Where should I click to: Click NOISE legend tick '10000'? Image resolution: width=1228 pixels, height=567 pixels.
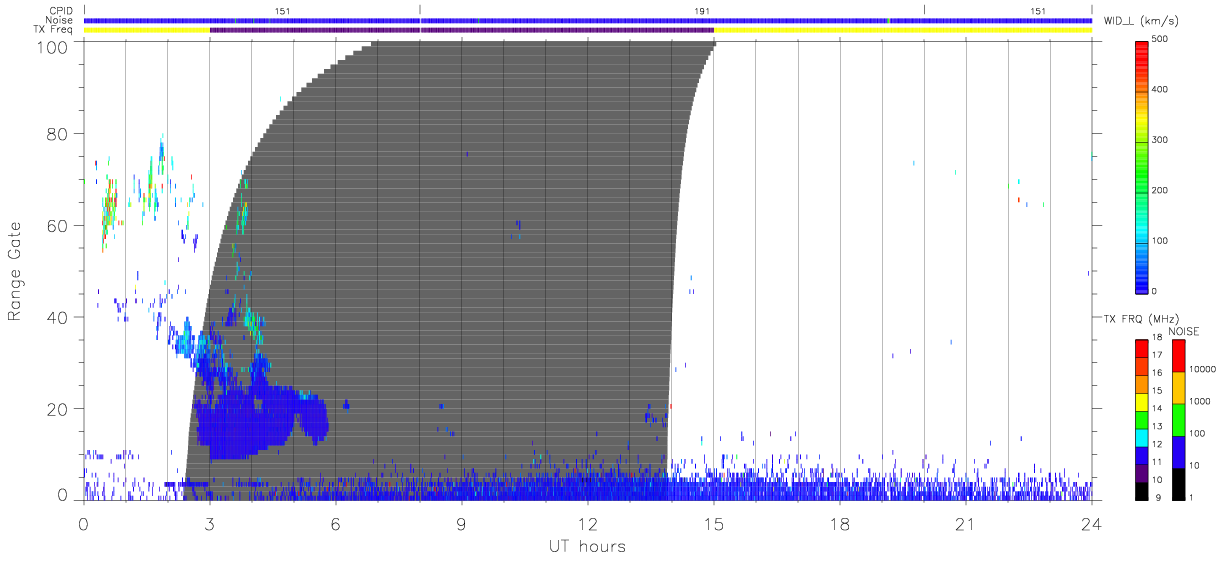pos(1202,369)
